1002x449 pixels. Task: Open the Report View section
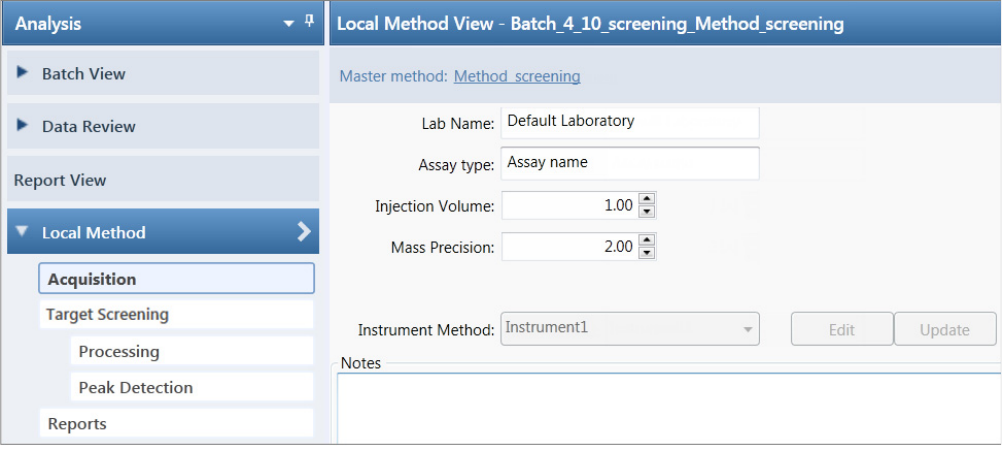(x=60, y=180)
